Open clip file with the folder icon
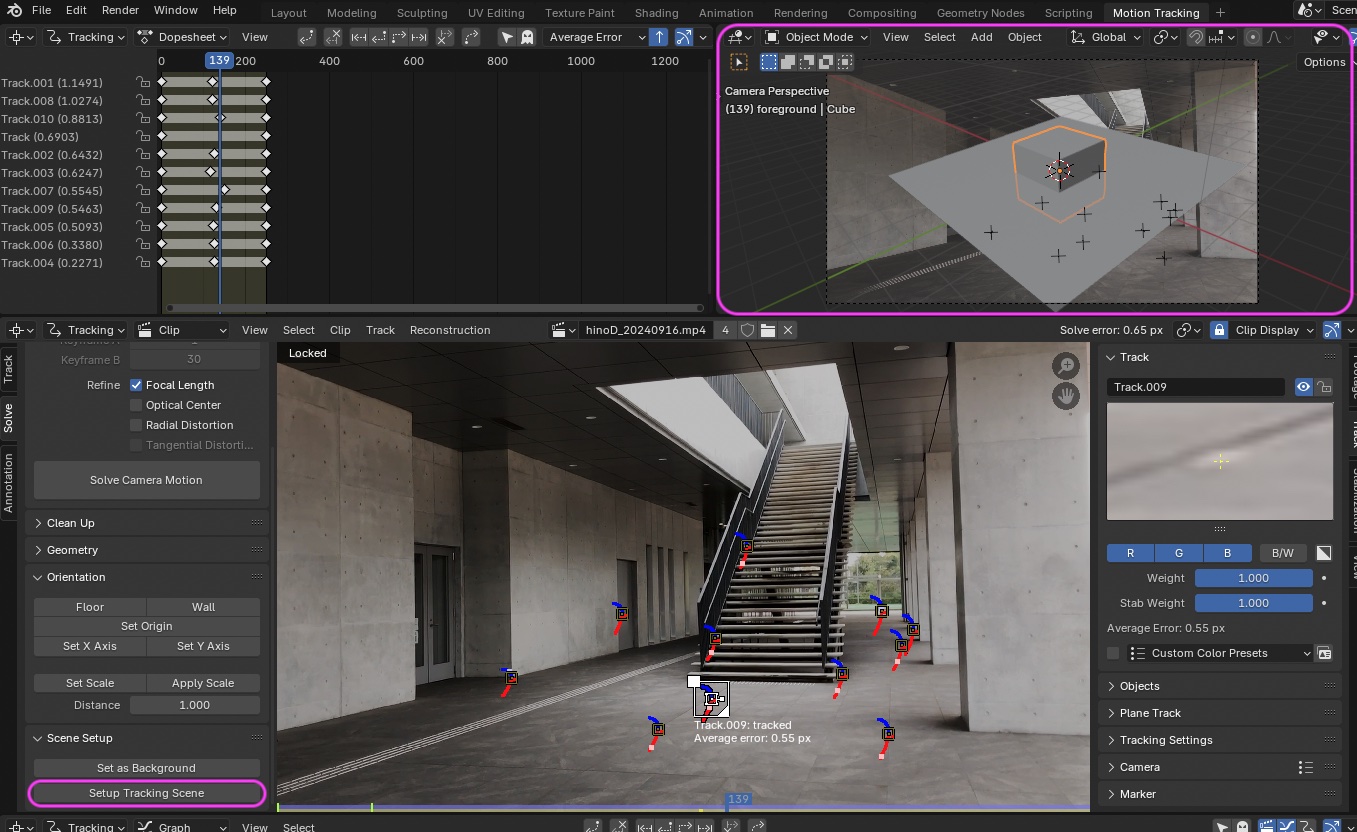Screen dimensions: 1357x832 (767, 330)
